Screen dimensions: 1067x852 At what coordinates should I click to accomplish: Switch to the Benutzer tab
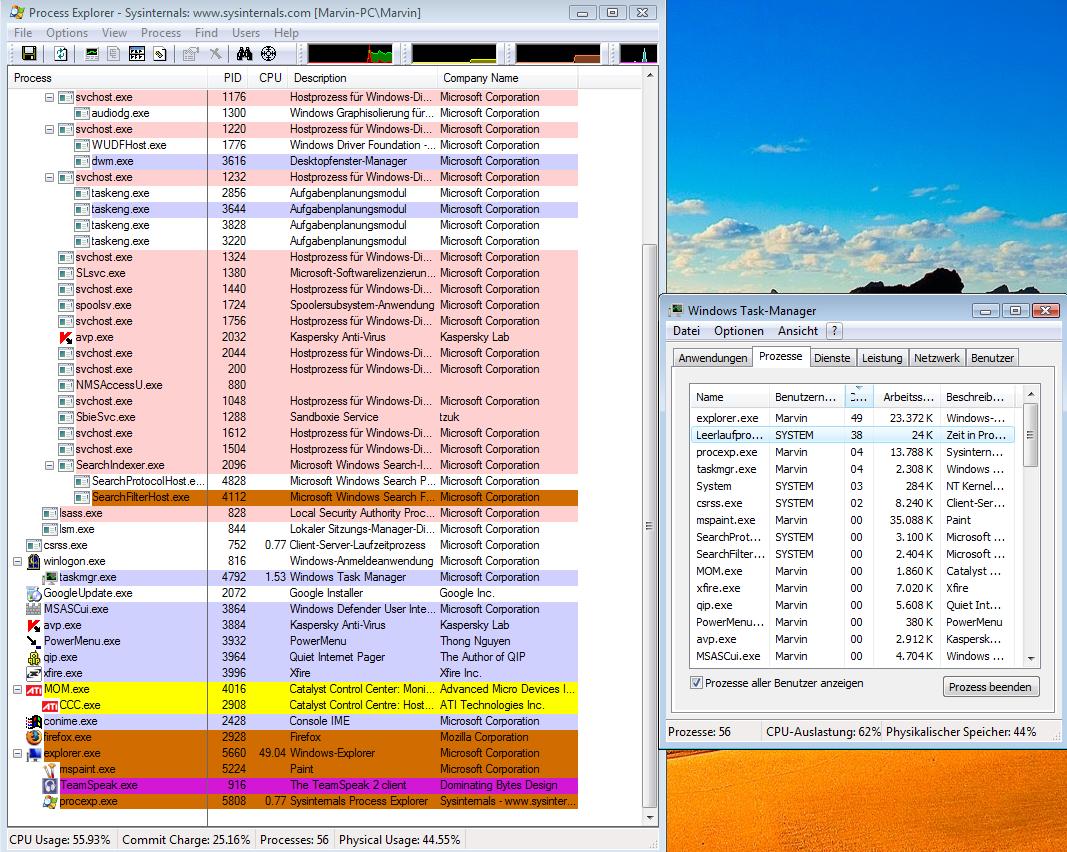pyautogui.click(x=992, y=358)
